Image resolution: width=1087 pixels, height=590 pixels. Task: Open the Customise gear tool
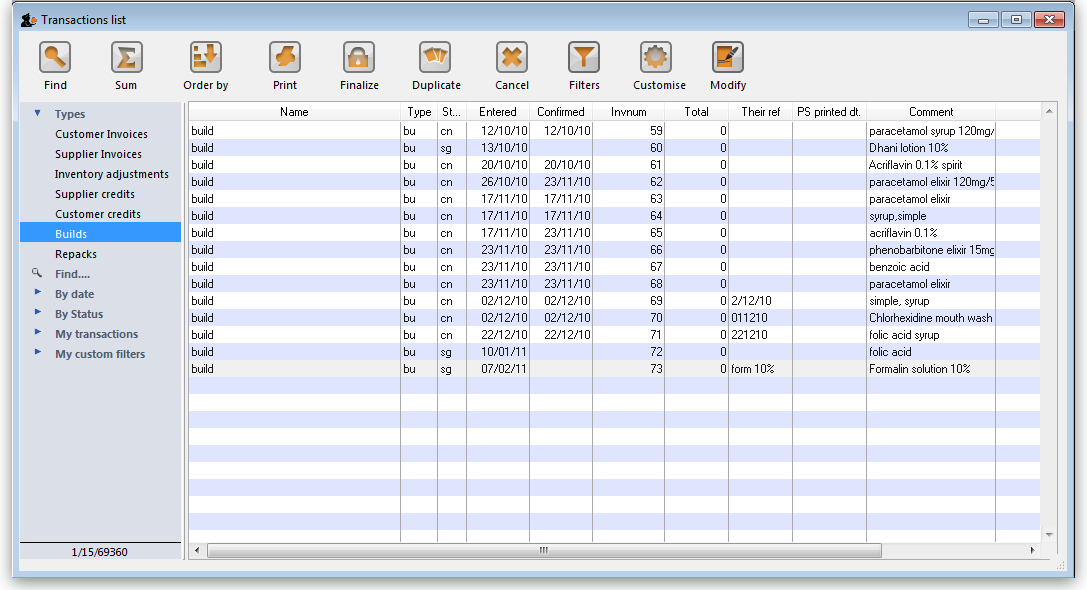click(x=659, y=58)
